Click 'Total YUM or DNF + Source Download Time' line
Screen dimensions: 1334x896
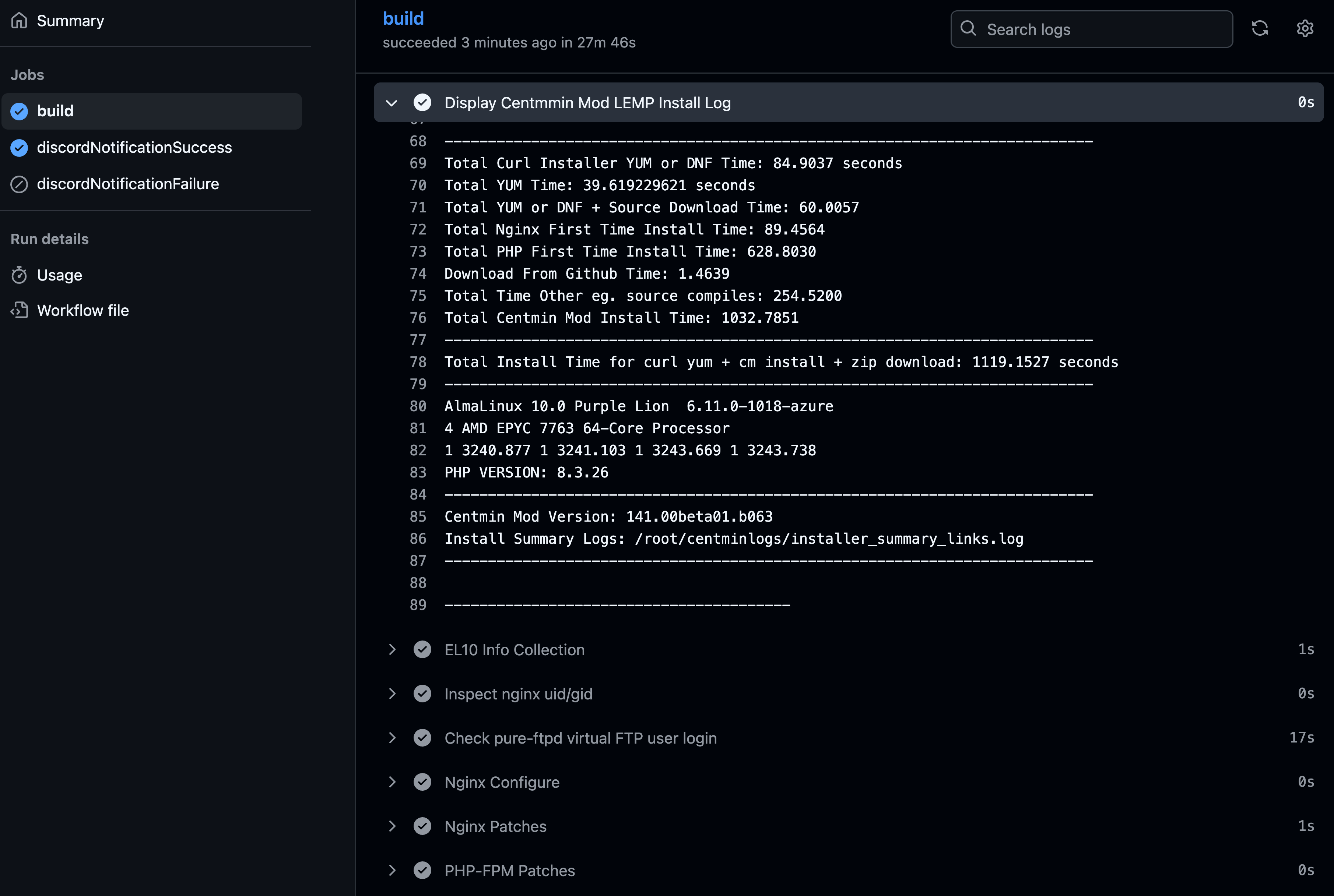[652, 207]
